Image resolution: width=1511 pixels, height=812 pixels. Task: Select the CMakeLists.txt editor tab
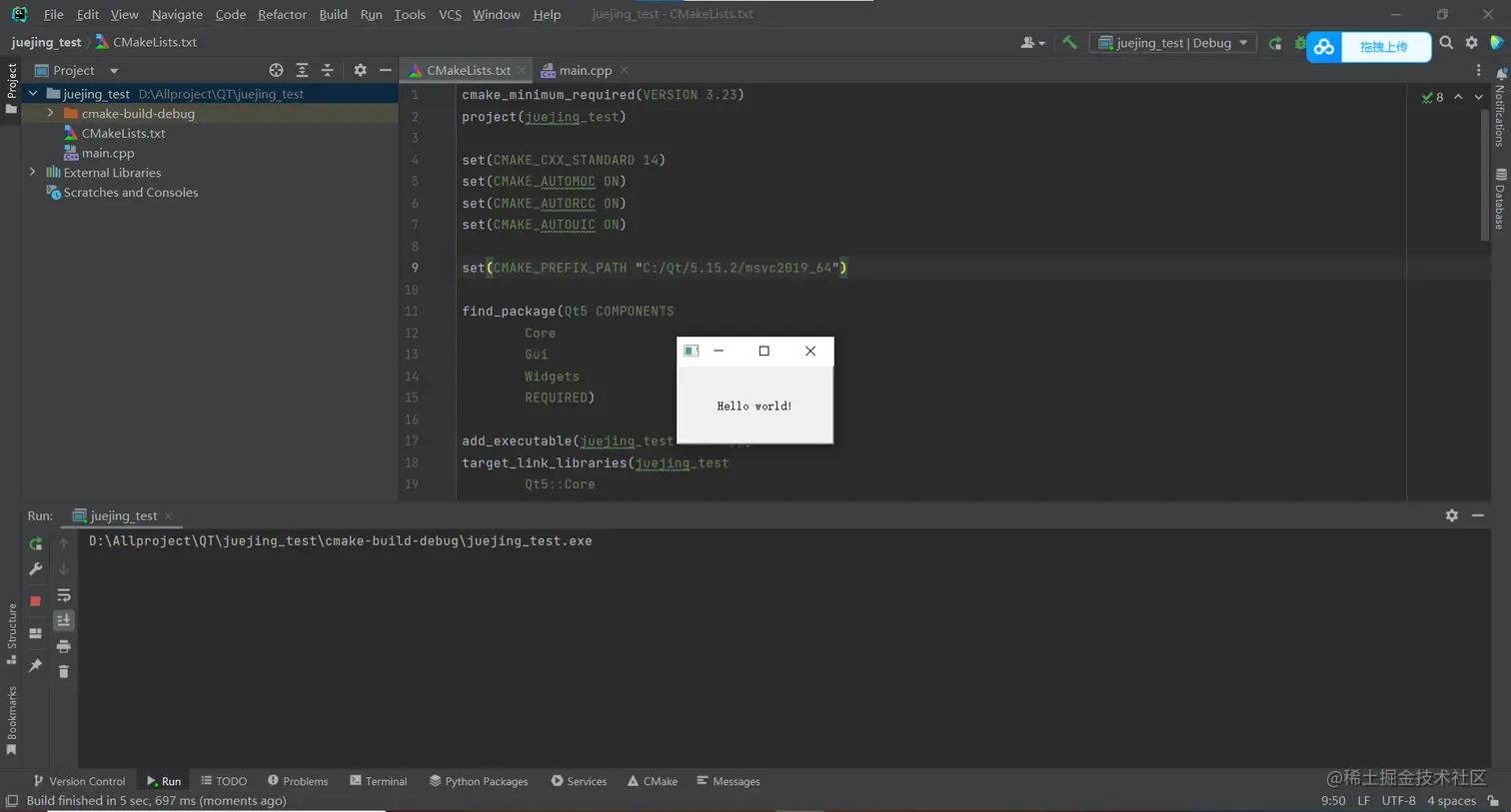pos(468,70)
